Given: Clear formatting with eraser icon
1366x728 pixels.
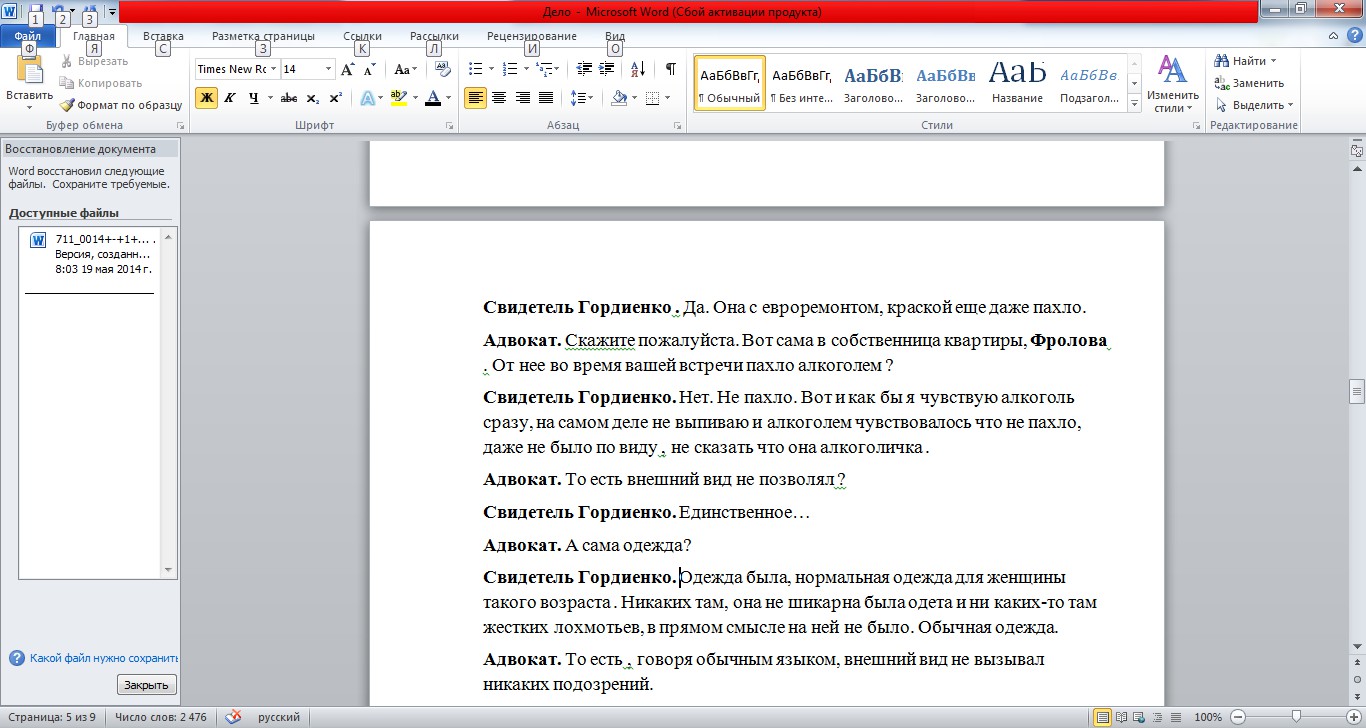Looking at the screenshot, I should tap(444, 69).
